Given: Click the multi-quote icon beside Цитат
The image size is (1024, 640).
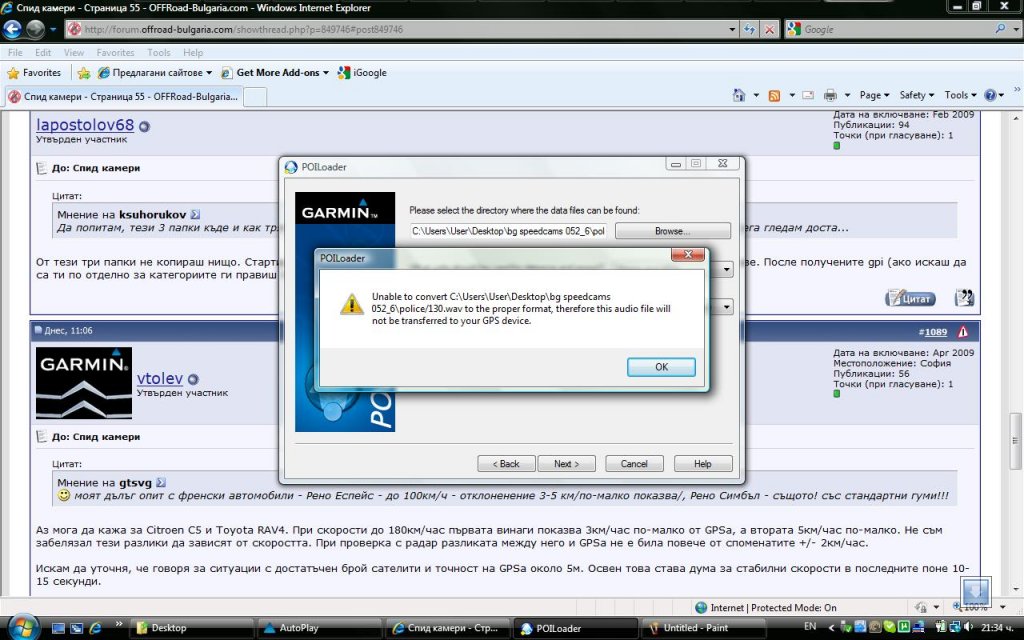Looking at the screenshot, I should 965,298.
